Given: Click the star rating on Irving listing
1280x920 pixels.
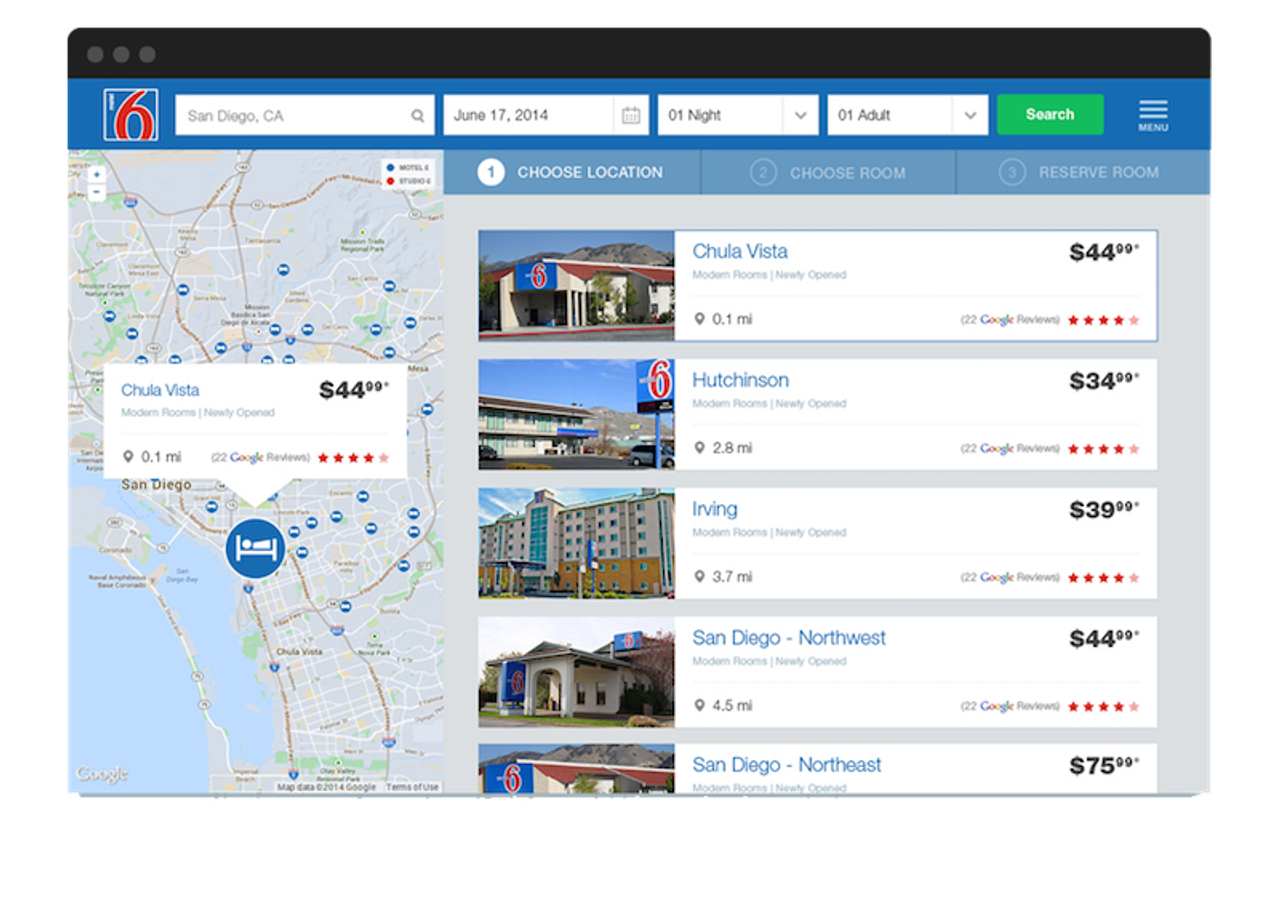Looking at the screenshot, I should click(1103, 578).
